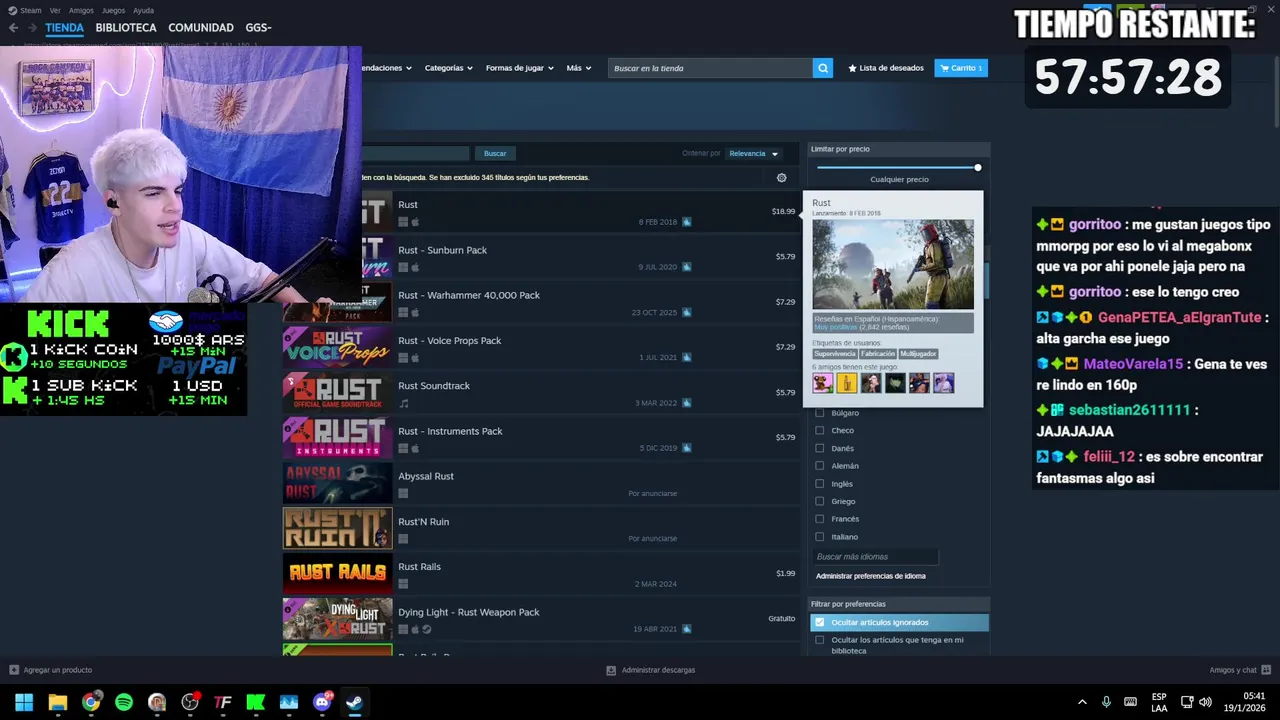The width and height of the screenshot is (1280, 720).
Task: Click thumbs-up review icon on Rust row
Action: tap(687, 222)
